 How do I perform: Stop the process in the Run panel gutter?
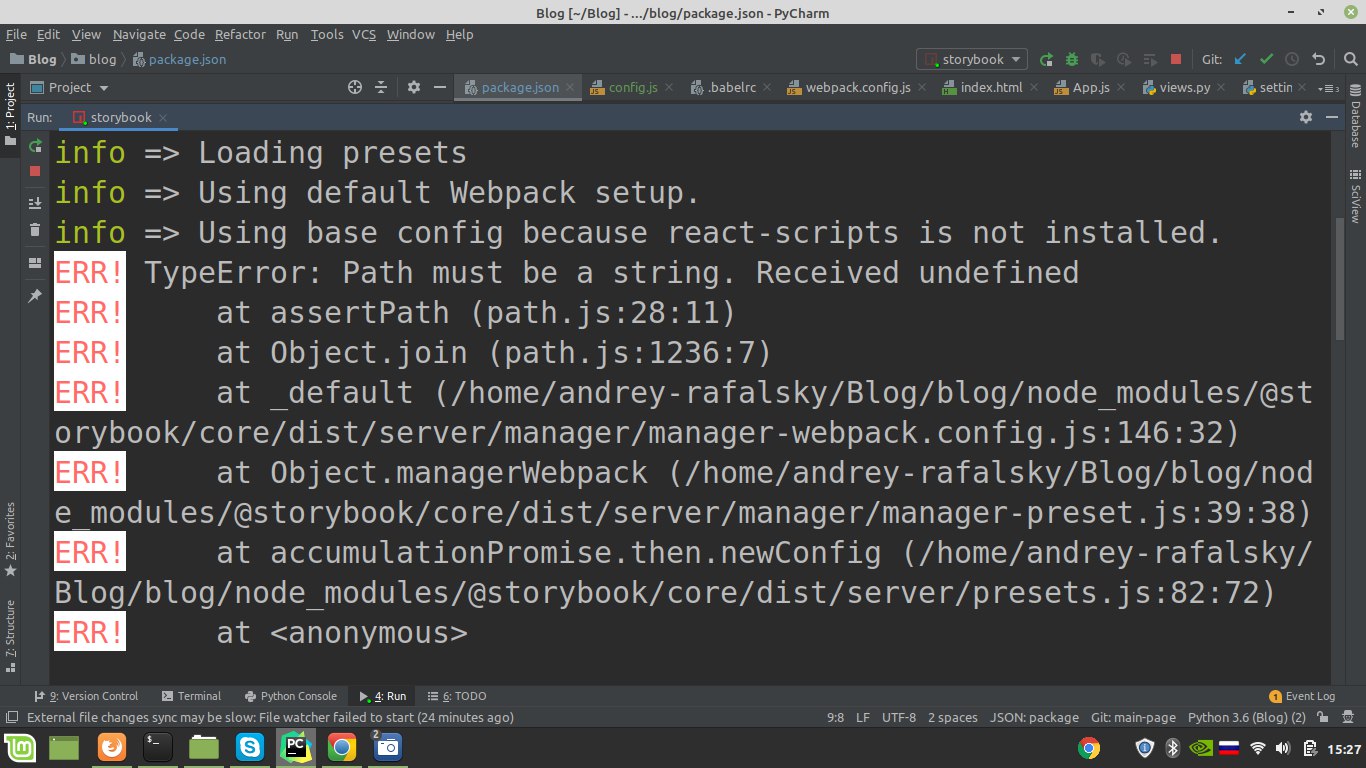point(35,171)
